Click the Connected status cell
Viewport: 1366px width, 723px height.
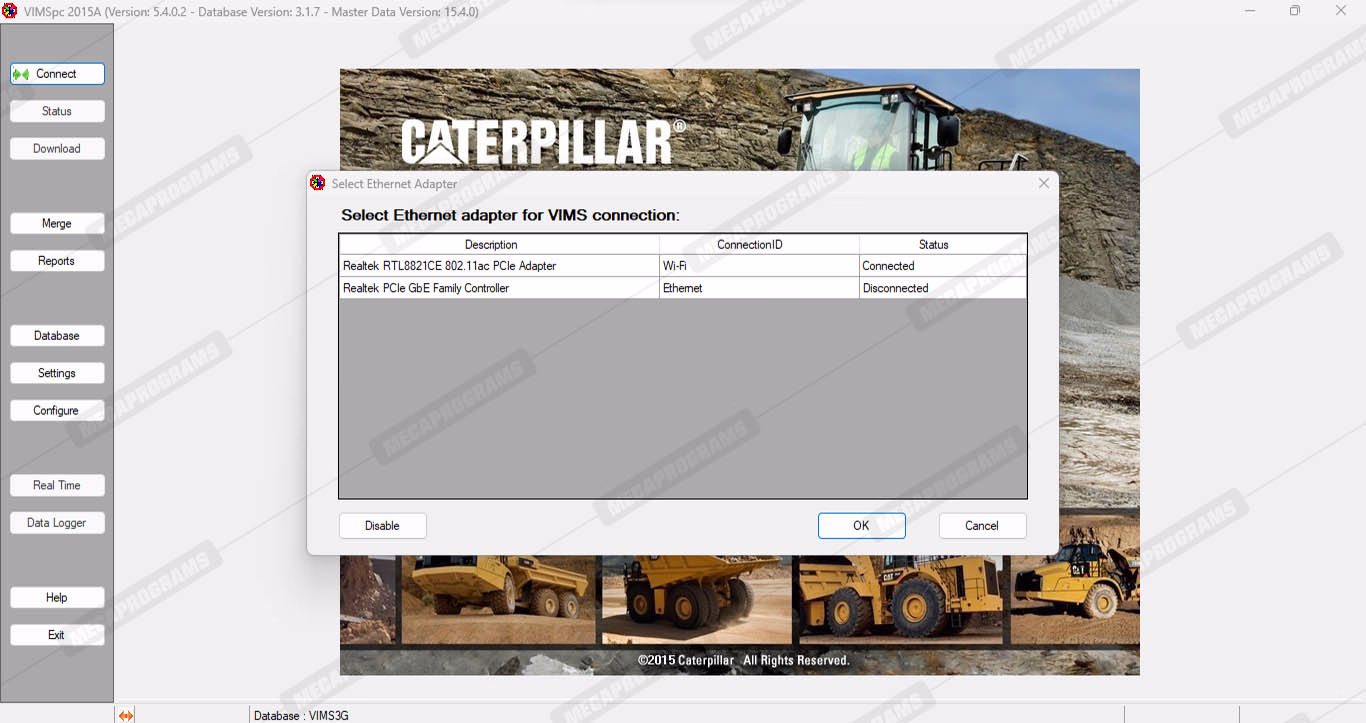pos(943,266)
